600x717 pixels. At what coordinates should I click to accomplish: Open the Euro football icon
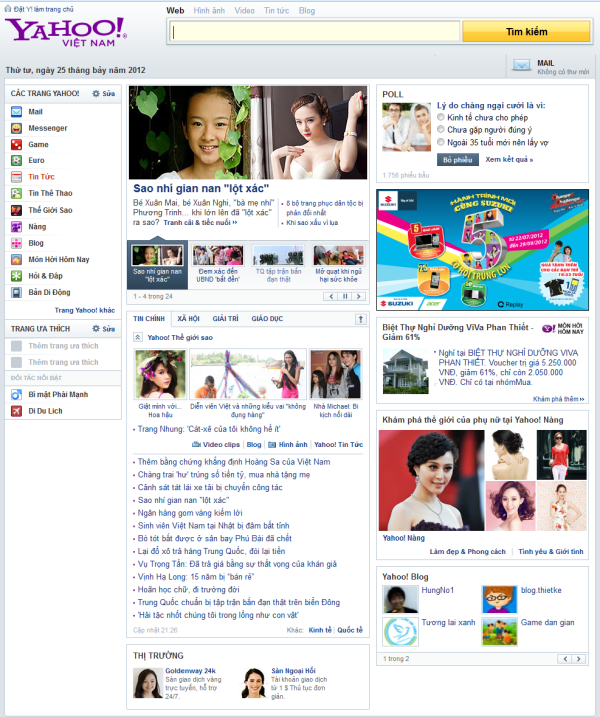coord(16,161)
